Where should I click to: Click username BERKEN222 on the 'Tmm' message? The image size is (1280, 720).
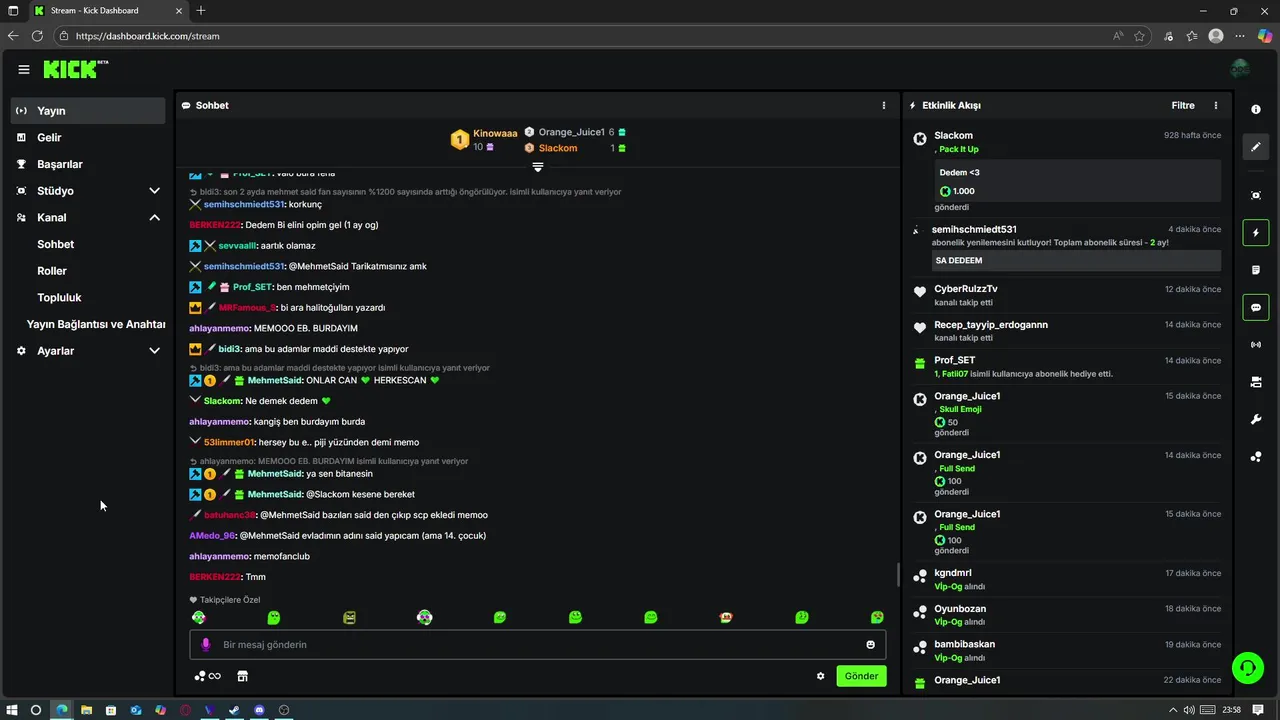pyautogui.click(x=215, y=577)
